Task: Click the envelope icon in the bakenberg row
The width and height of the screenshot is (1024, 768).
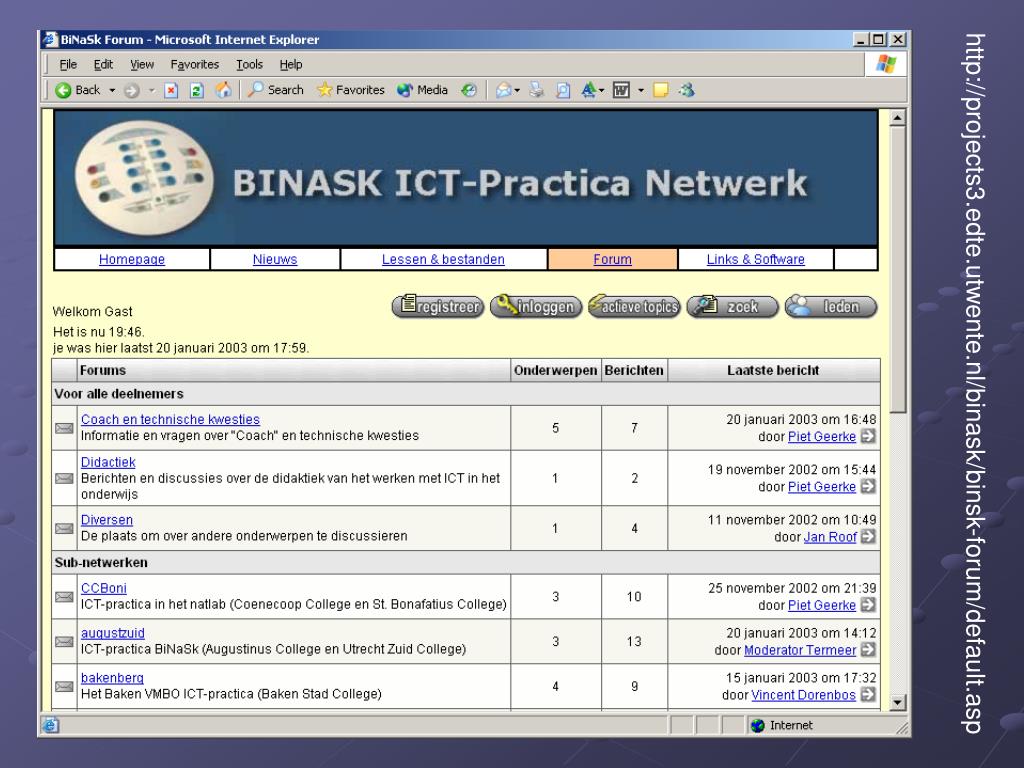Action: point(64,686)
